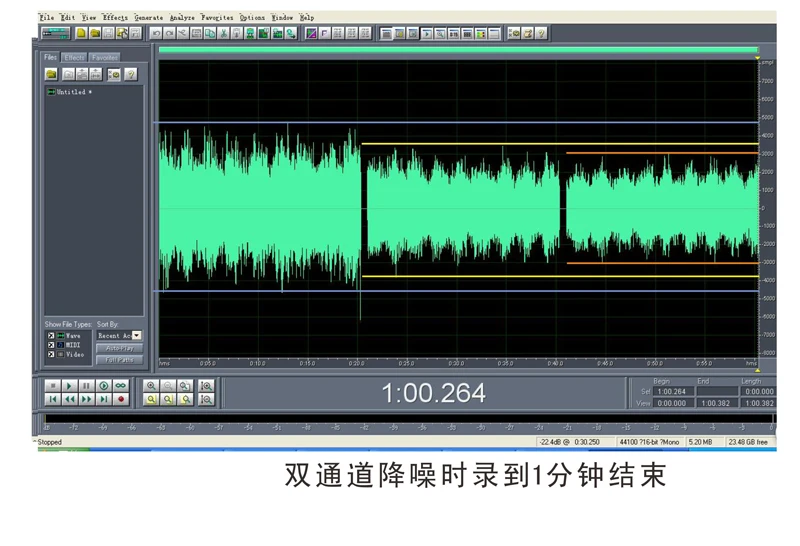Click the Auto-Play button

click(x=119, y=348)
